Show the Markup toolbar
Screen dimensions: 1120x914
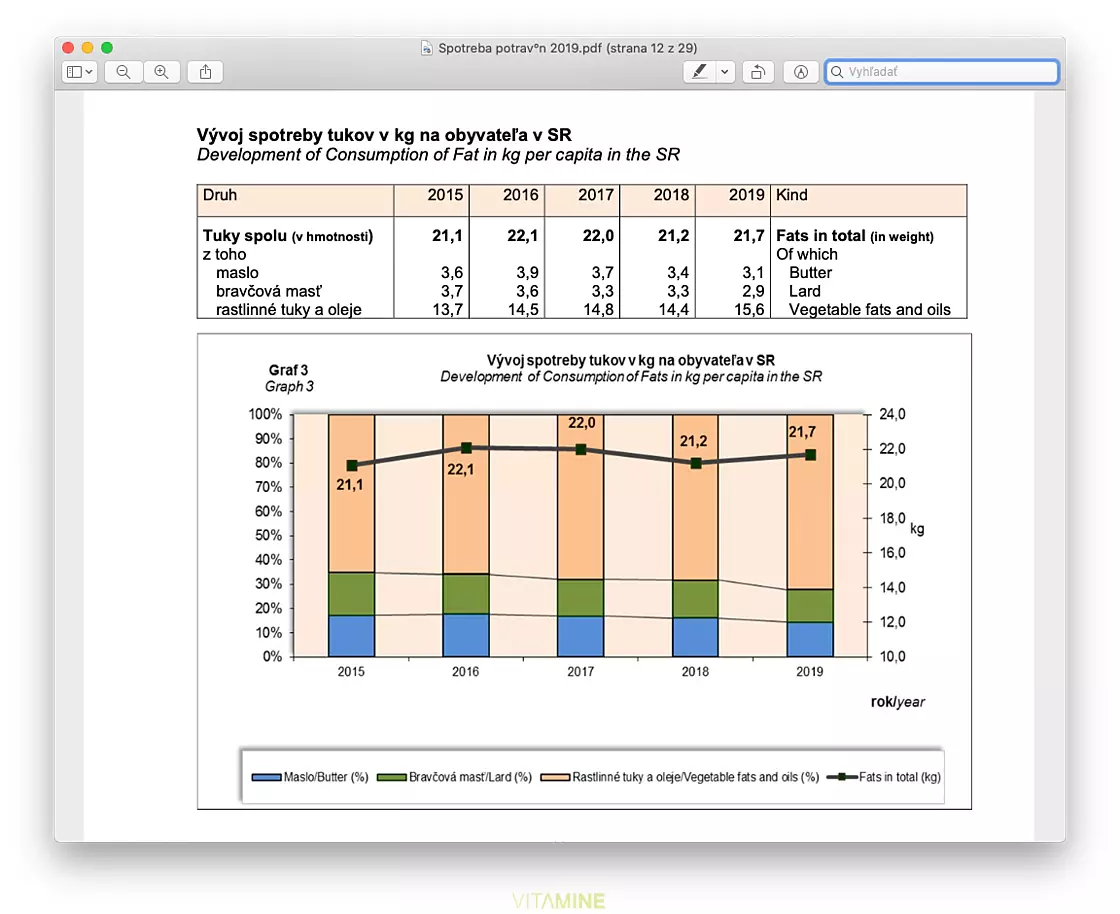[x=801, y=72]
